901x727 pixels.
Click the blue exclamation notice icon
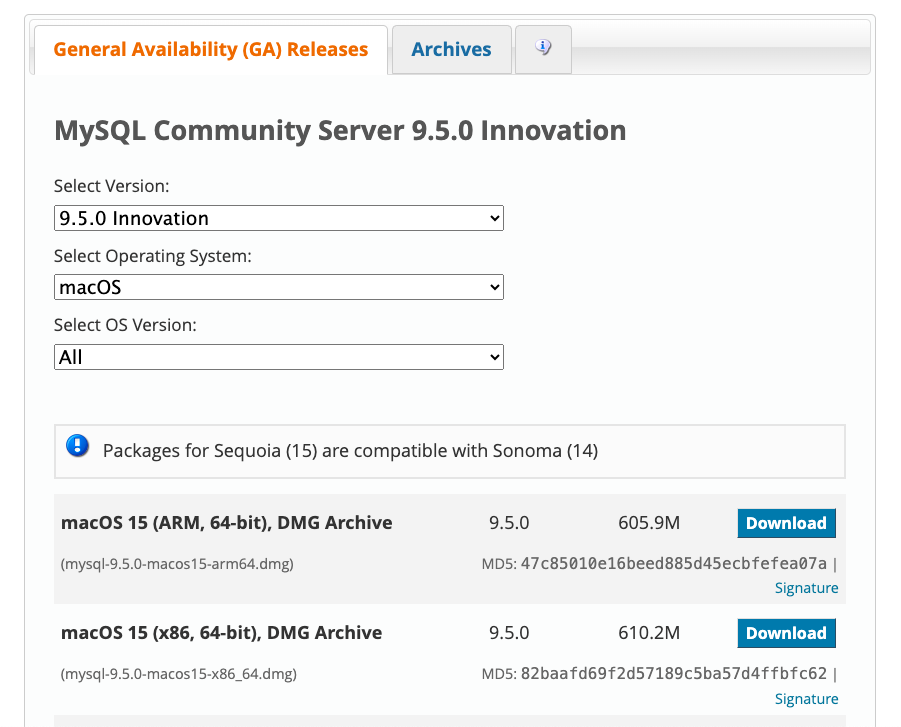click(x=78, y=445)
